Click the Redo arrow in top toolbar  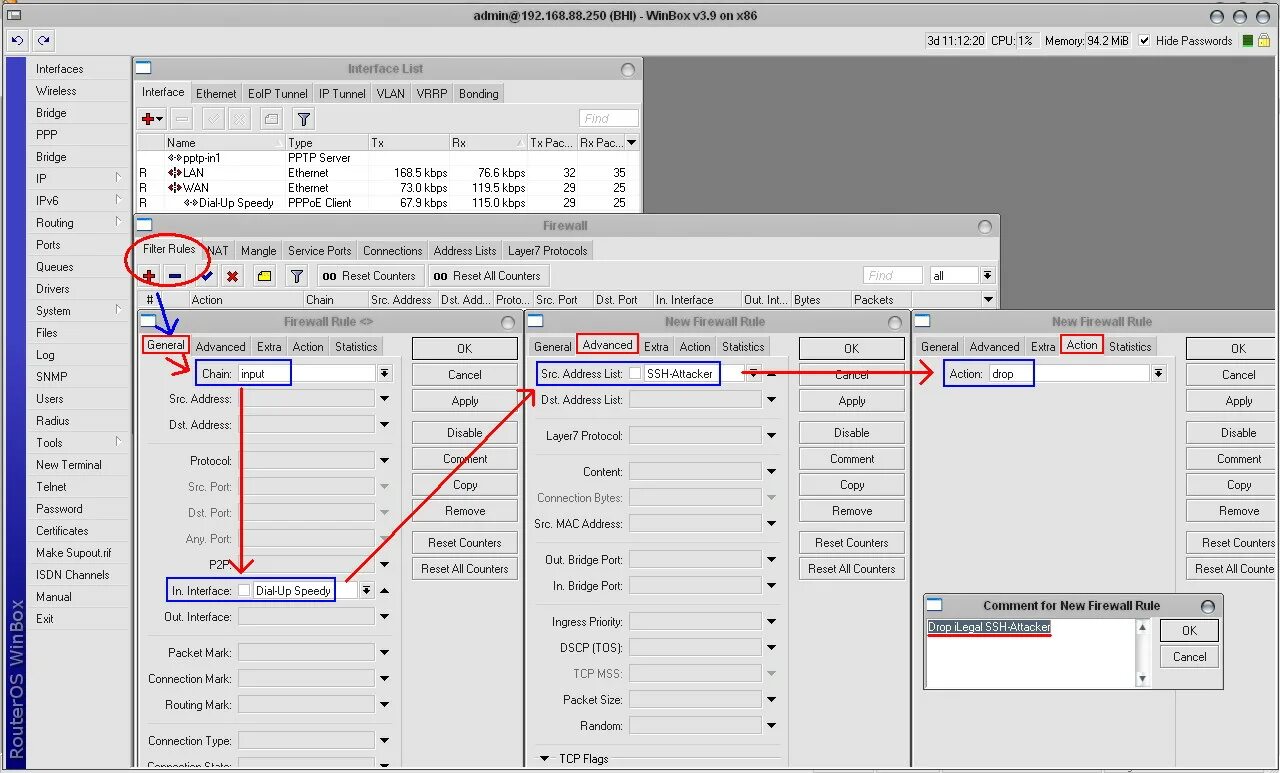(44, 40)
